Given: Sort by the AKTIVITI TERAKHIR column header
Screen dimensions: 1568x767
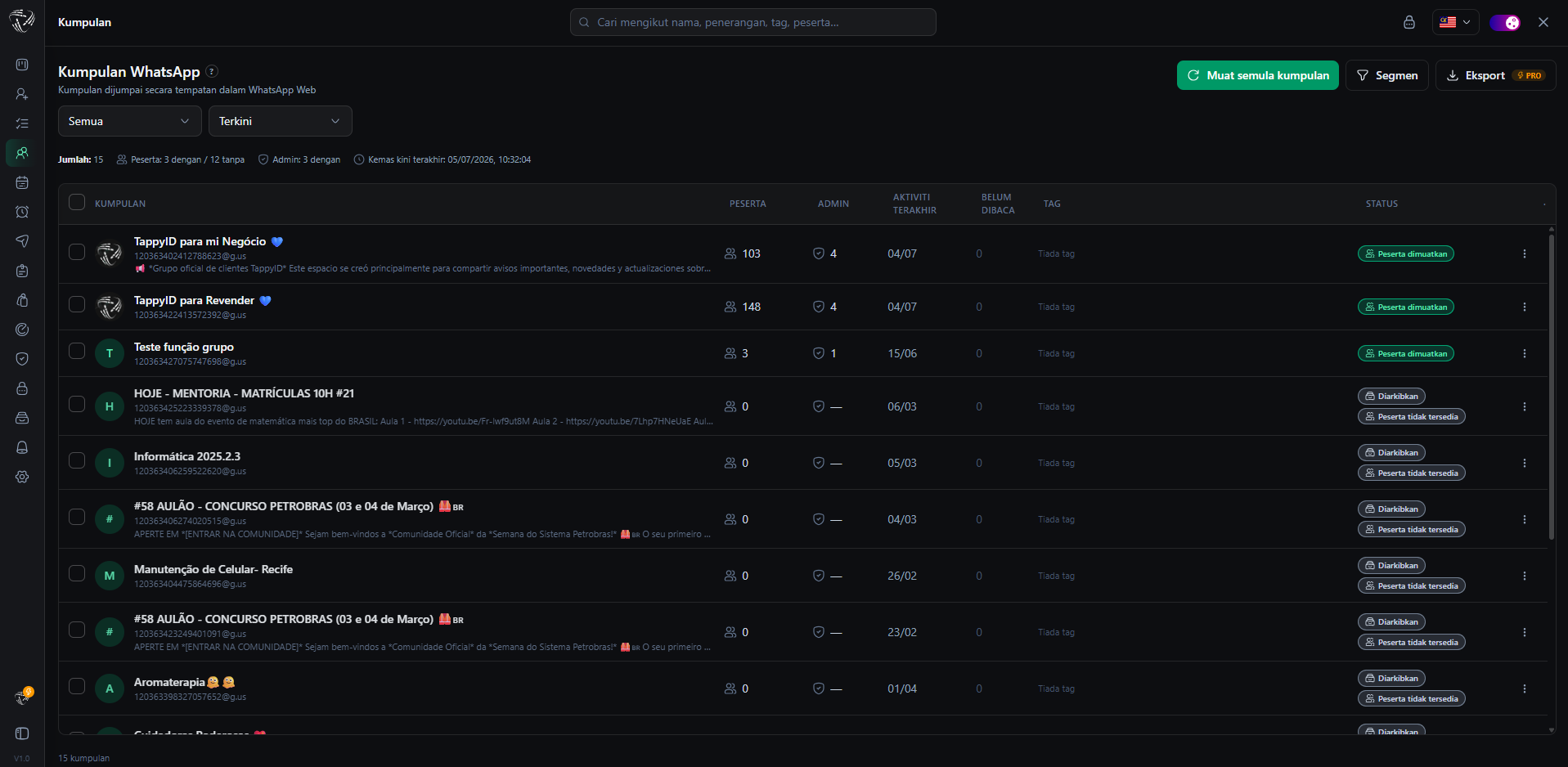Looking at the screenshot, I should coord(914,204).
